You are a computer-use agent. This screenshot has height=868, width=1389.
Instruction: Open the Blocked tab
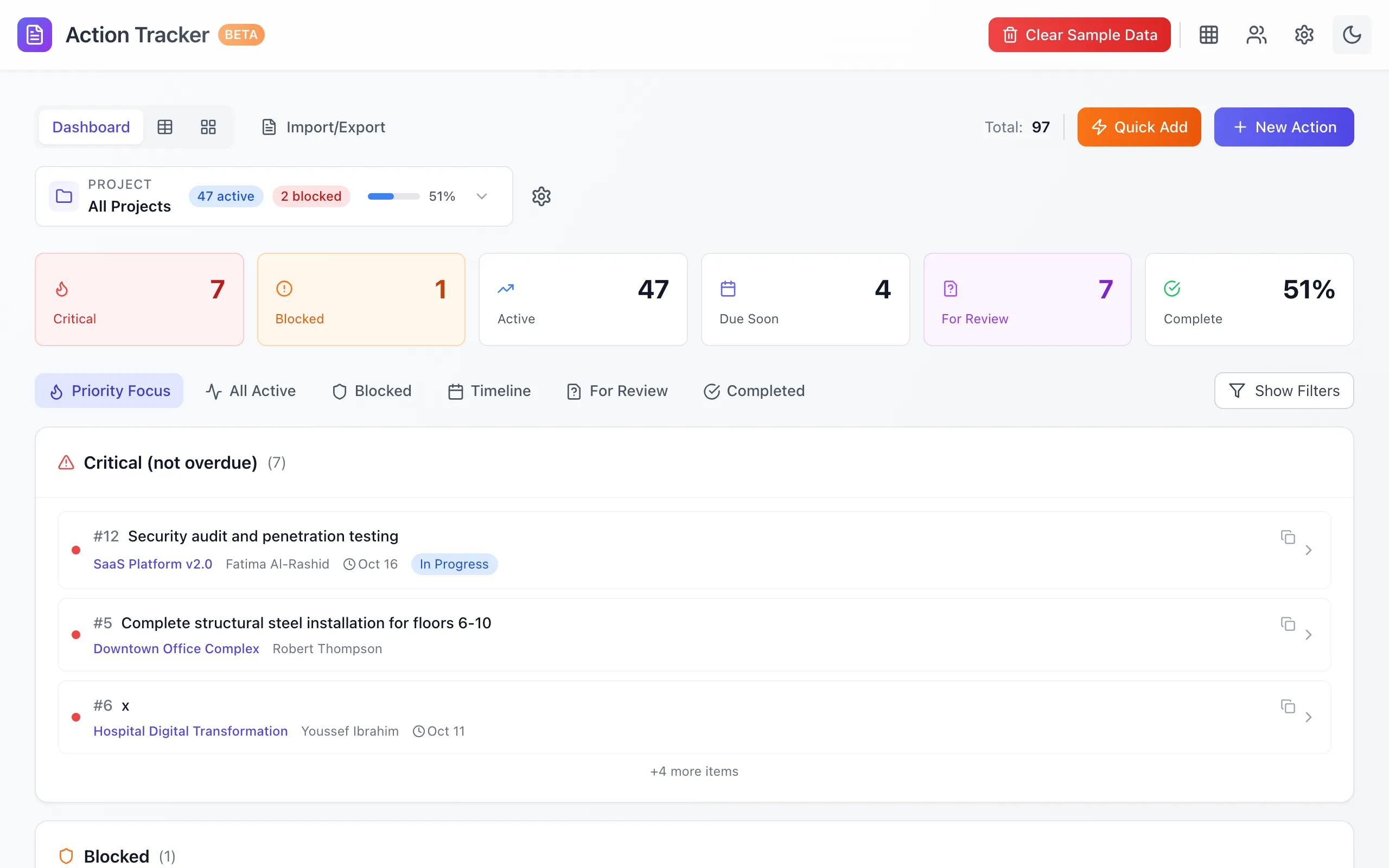371,391
